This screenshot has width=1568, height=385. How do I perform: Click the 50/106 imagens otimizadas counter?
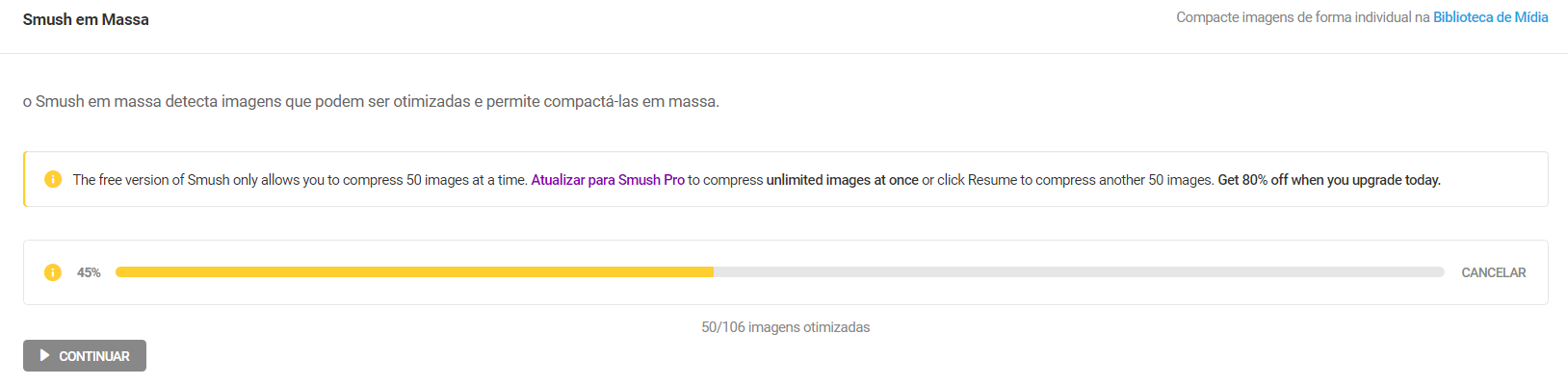(x=785, y=327)
